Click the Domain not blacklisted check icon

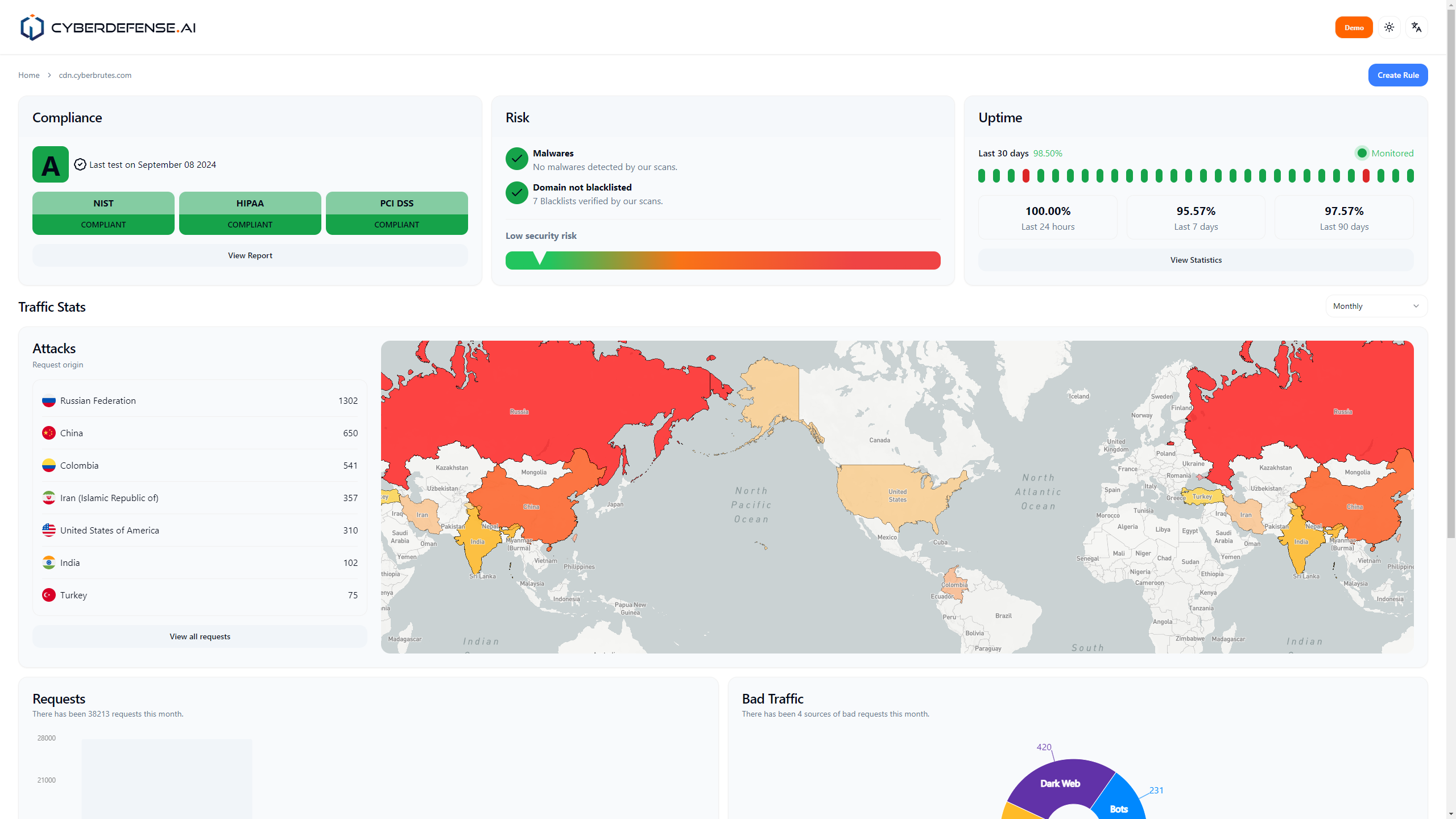(x=516, y=193)
